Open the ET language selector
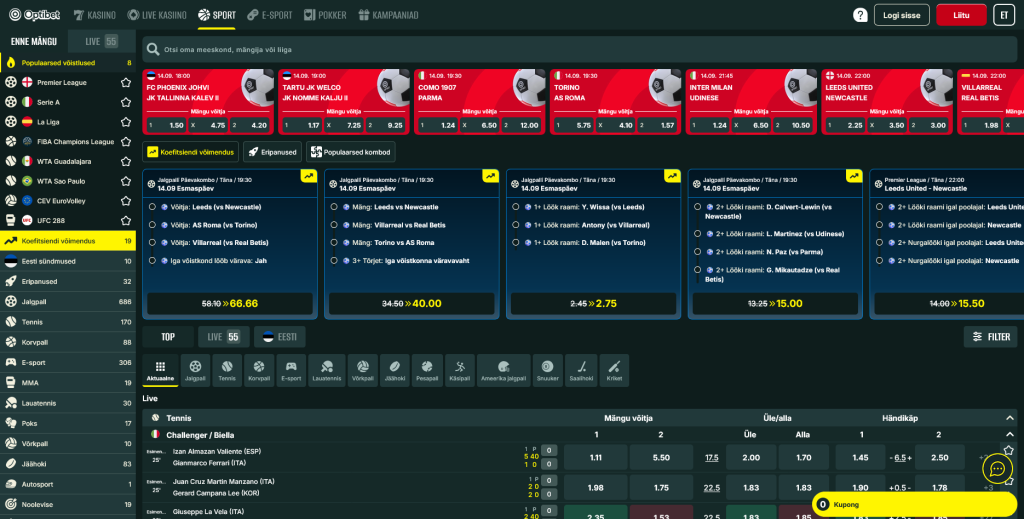Viewport: 1024px width, 519px height. [x=1004, y=15]
